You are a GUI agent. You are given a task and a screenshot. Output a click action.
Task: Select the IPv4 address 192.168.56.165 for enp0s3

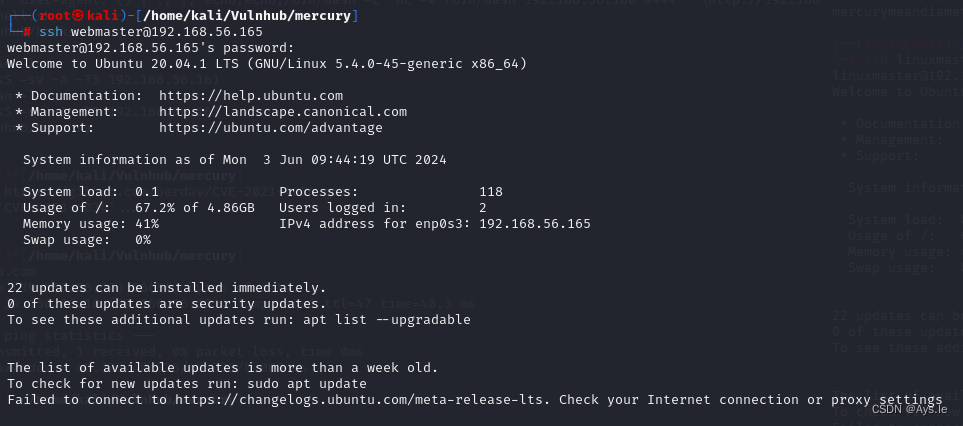[535, 223]
